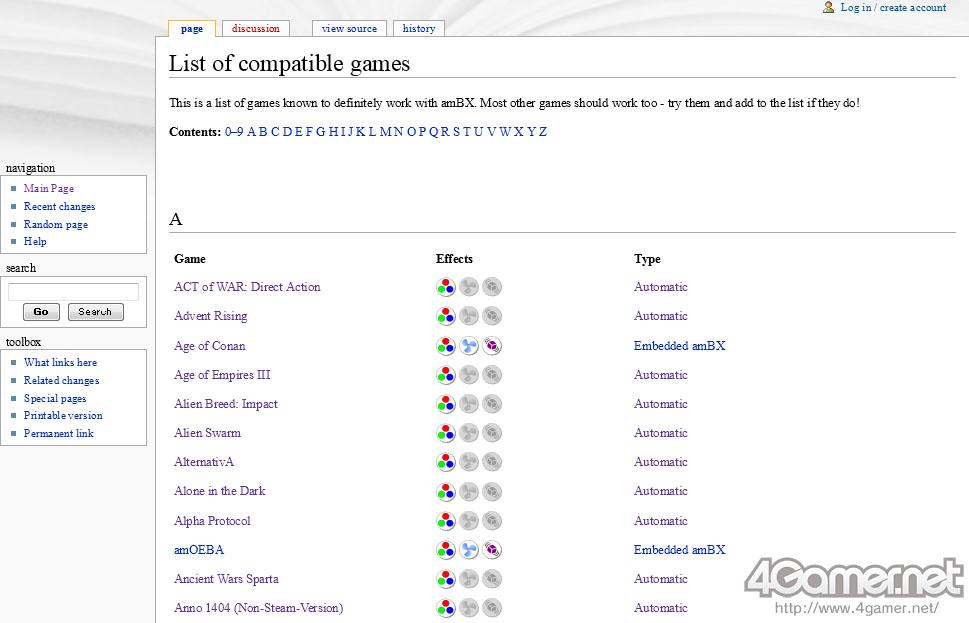
Task: Click the lighting icon for Alien Swarm
Action: click(x=446, y=433)
